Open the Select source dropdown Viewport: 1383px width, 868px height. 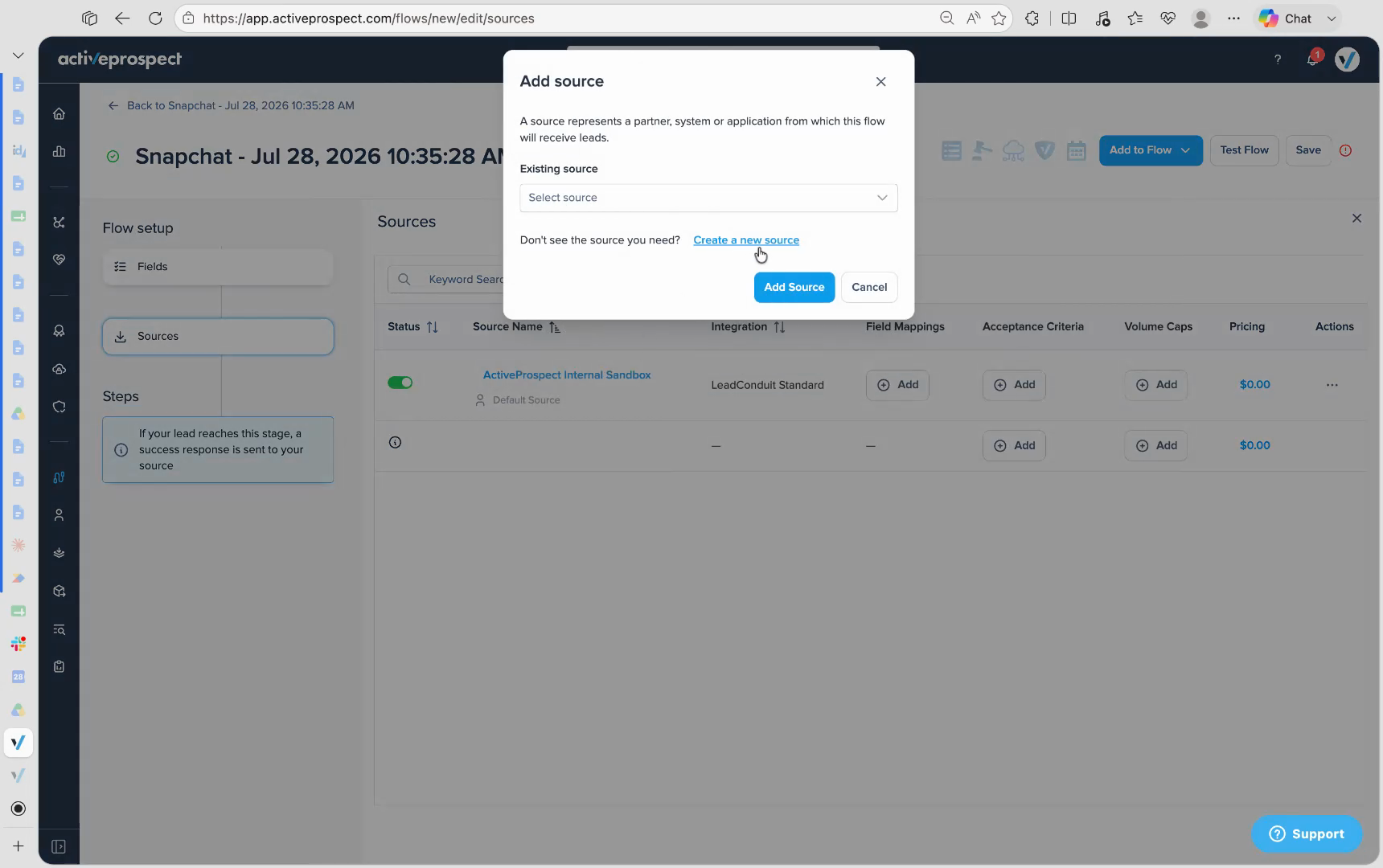(x=708, y=198)
